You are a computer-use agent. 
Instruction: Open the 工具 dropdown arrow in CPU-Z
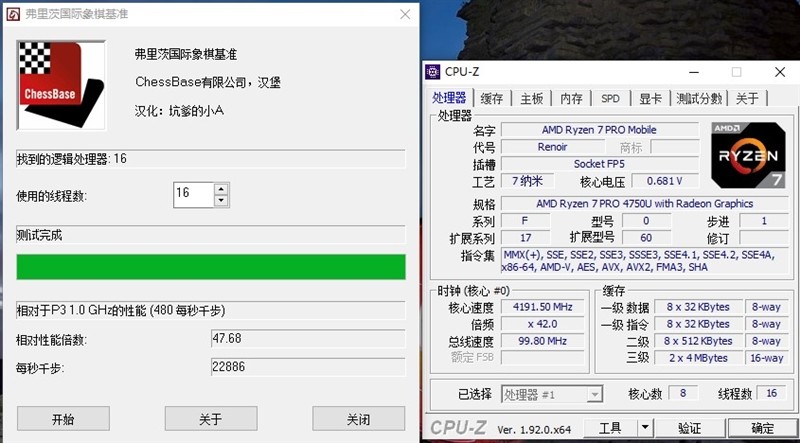click(x=645, y=428)
